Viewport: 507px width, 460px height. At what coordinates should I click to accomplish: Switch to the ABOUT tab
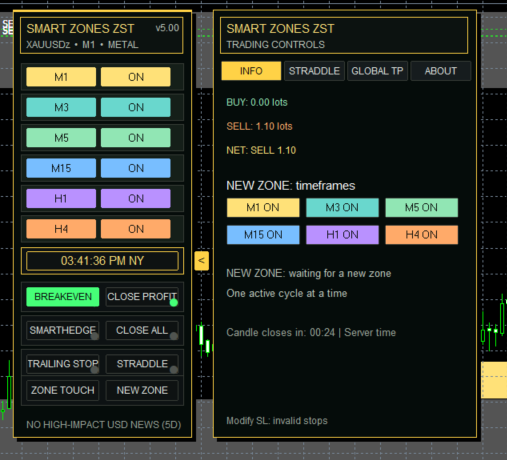441,71
